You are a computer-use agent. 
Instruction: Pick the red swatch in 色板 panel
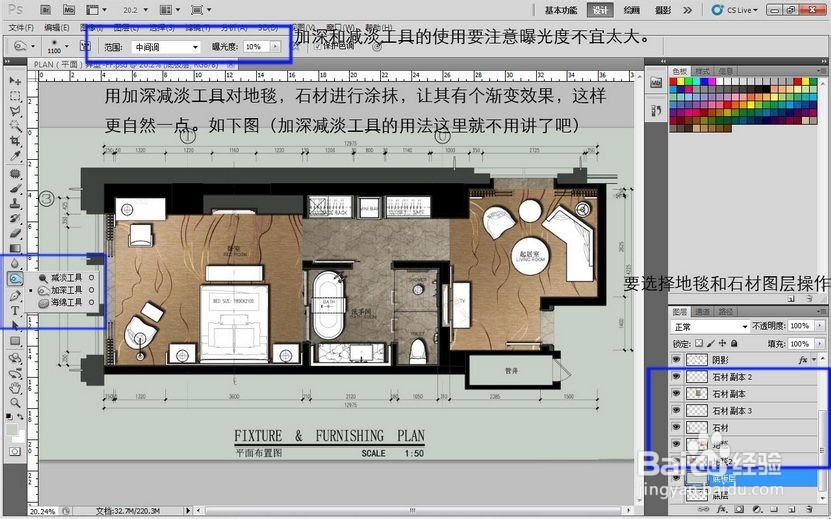coord(673,82)
